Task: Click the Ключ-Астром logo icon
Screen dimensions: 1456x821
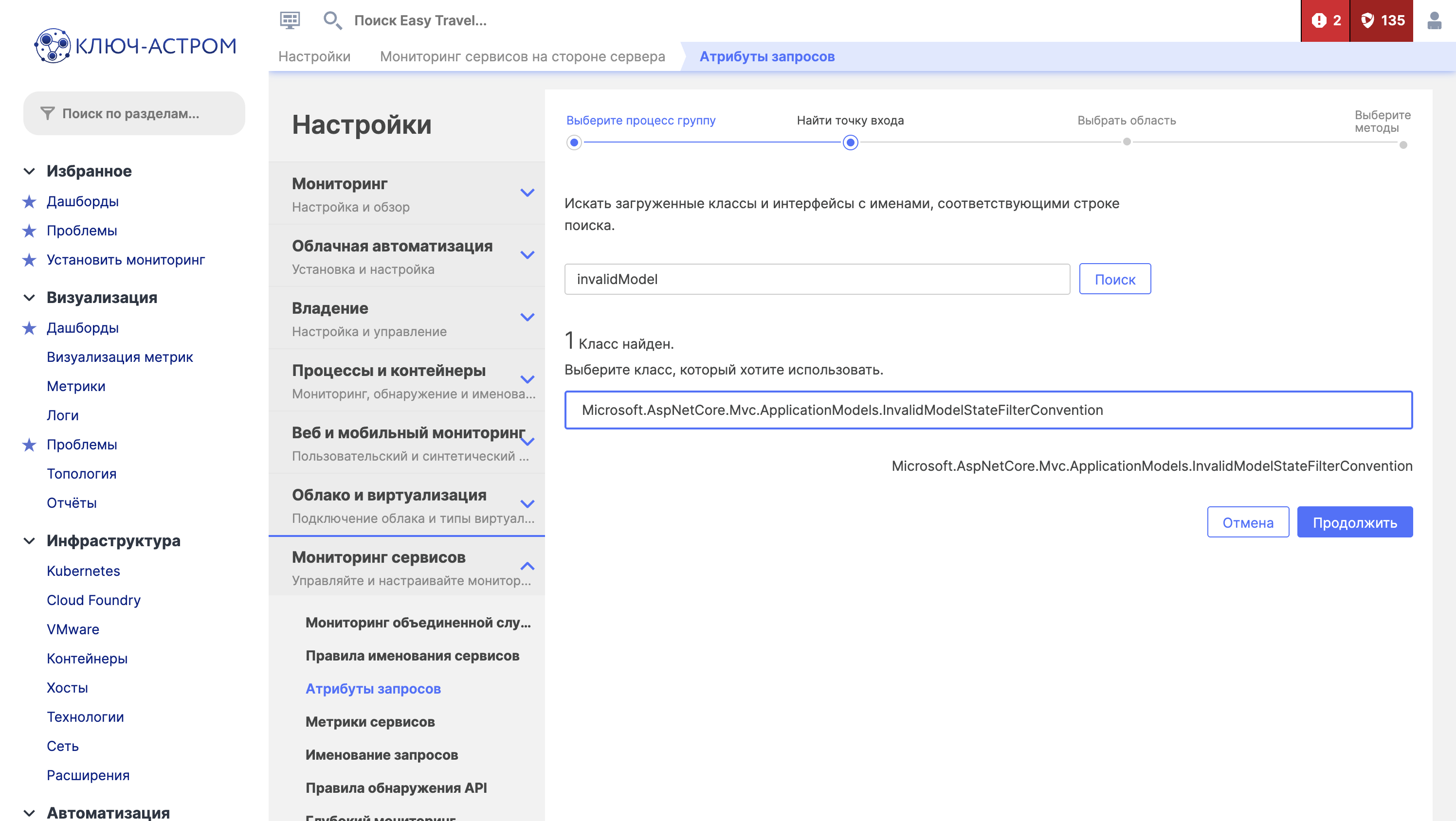Action: [x=52, y=46]
